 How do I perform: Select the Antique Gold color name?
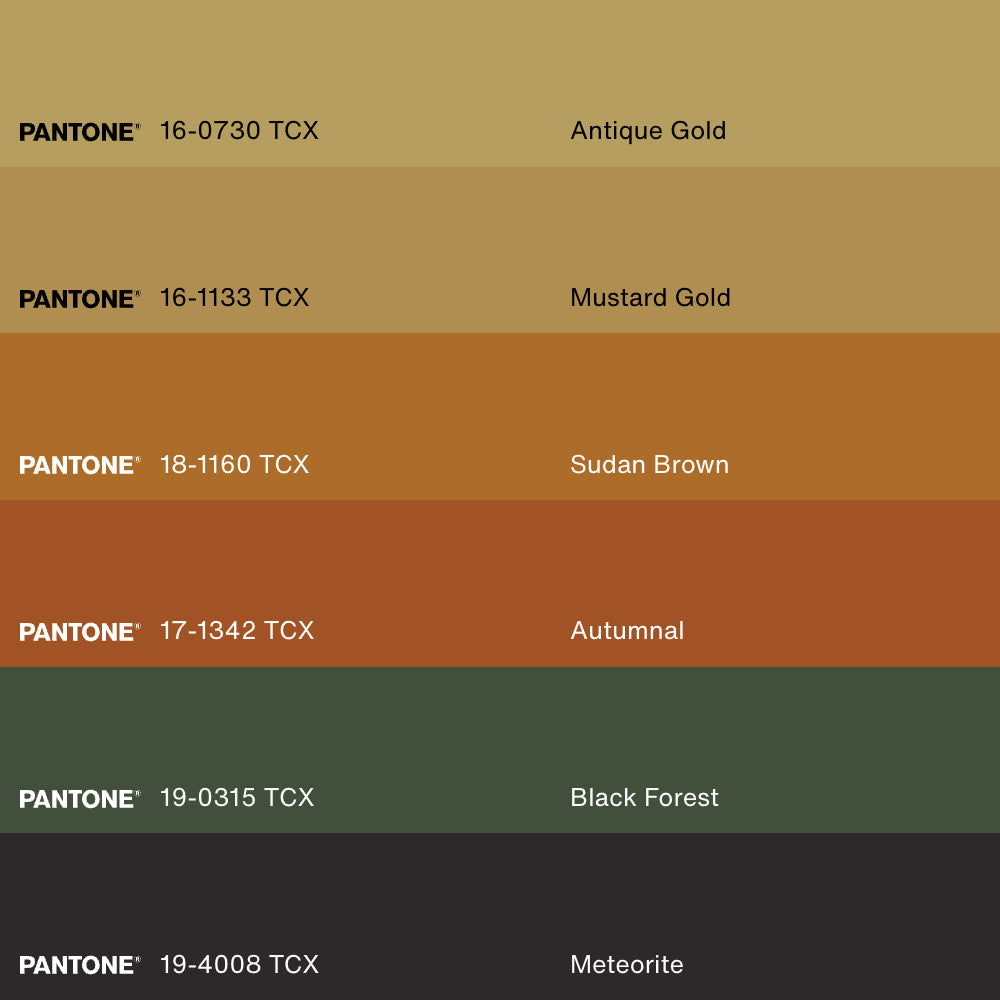(x=648, y=131)
